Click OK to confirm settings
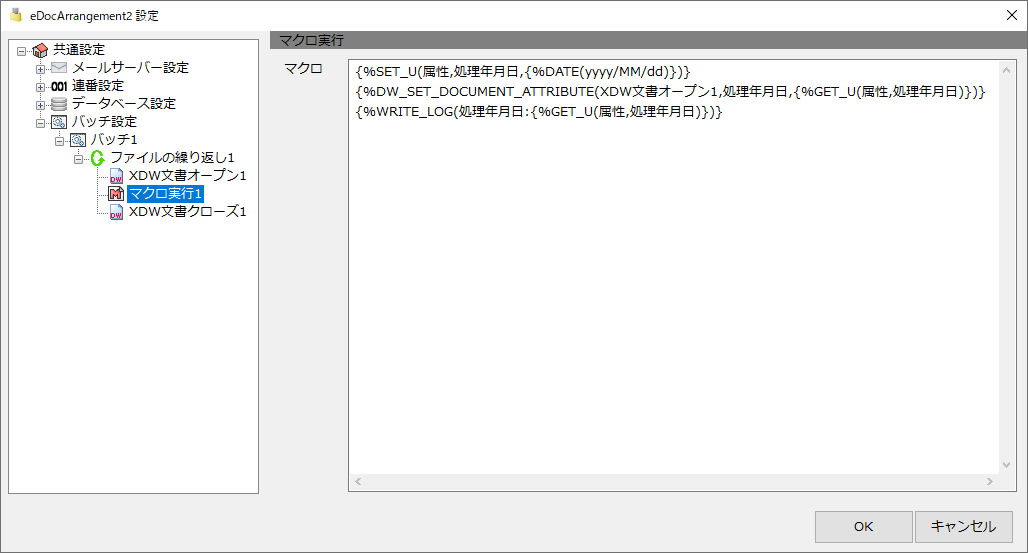Viewport: 1028px width, 553px height. click(863, 527)
